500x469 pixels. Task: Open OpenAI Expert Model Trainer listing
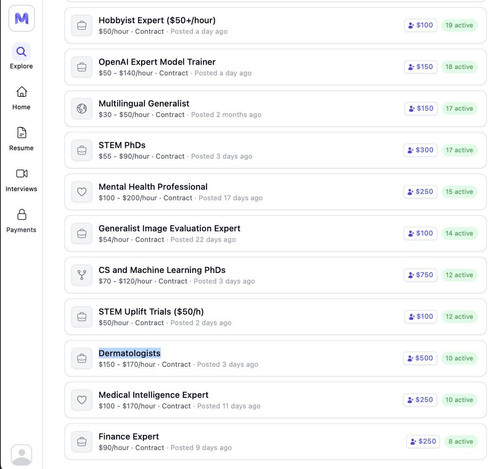[275, 67]
